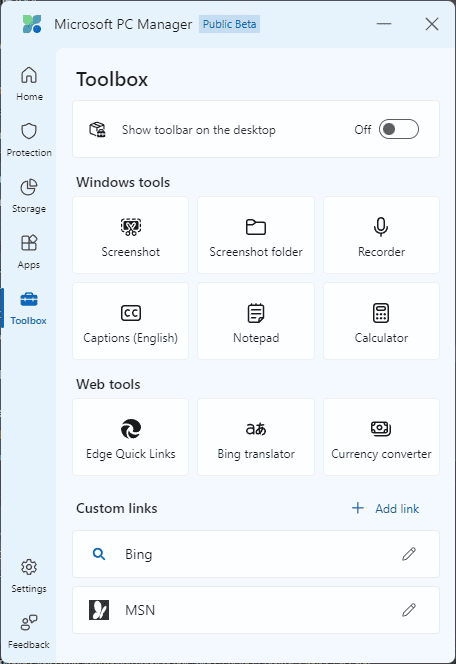Launch the Screenshot snipping tool
456x664 pixels.
pos(130,235)
